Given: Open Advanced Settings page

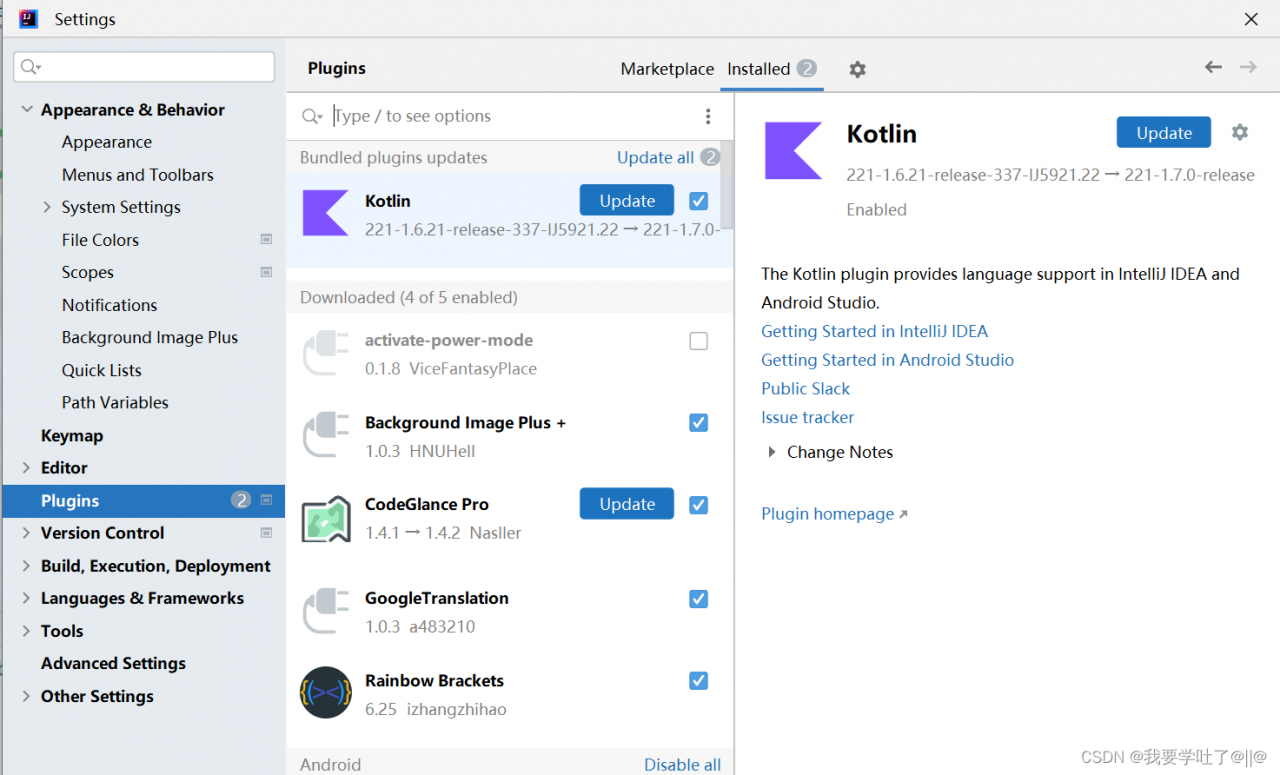Looking at the screenshot, I should pos(113,663).
